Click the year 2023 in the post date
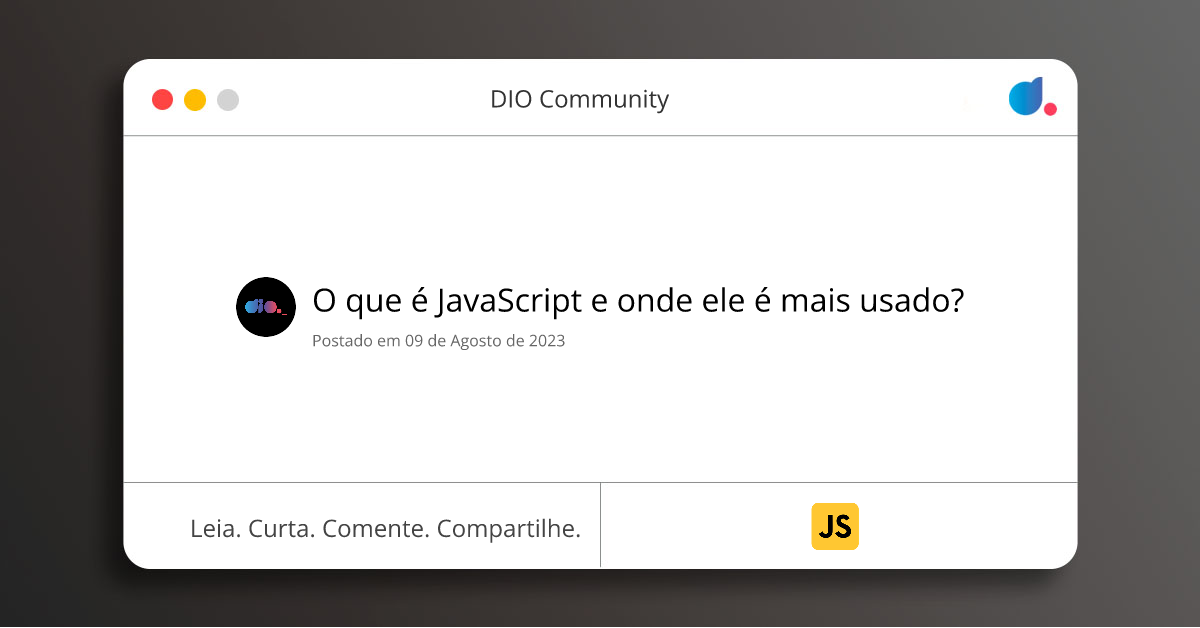The height and width of the screenshot is (628, 1200). click(547, 341)
